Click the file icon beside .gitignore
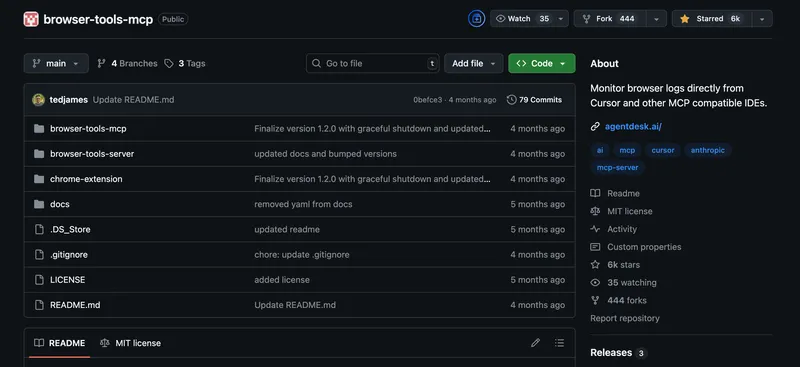The image size is (800, 367). [39, 254]
